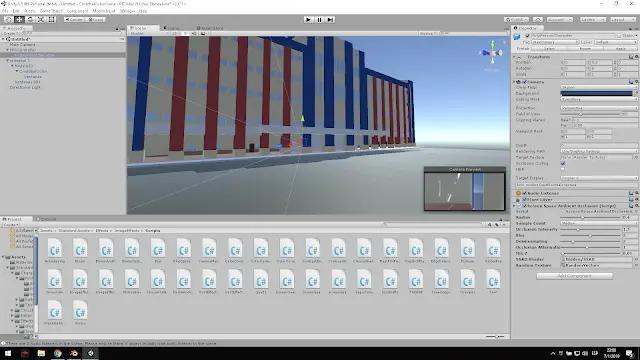Toggle Occlusion Culling checkbox

point(563,163)
